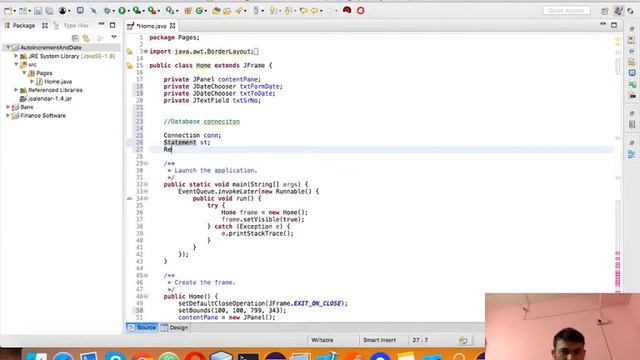The width and height of the screenshot is (640, 360).
Task: Select the src folder in tree
Action: 32,64
